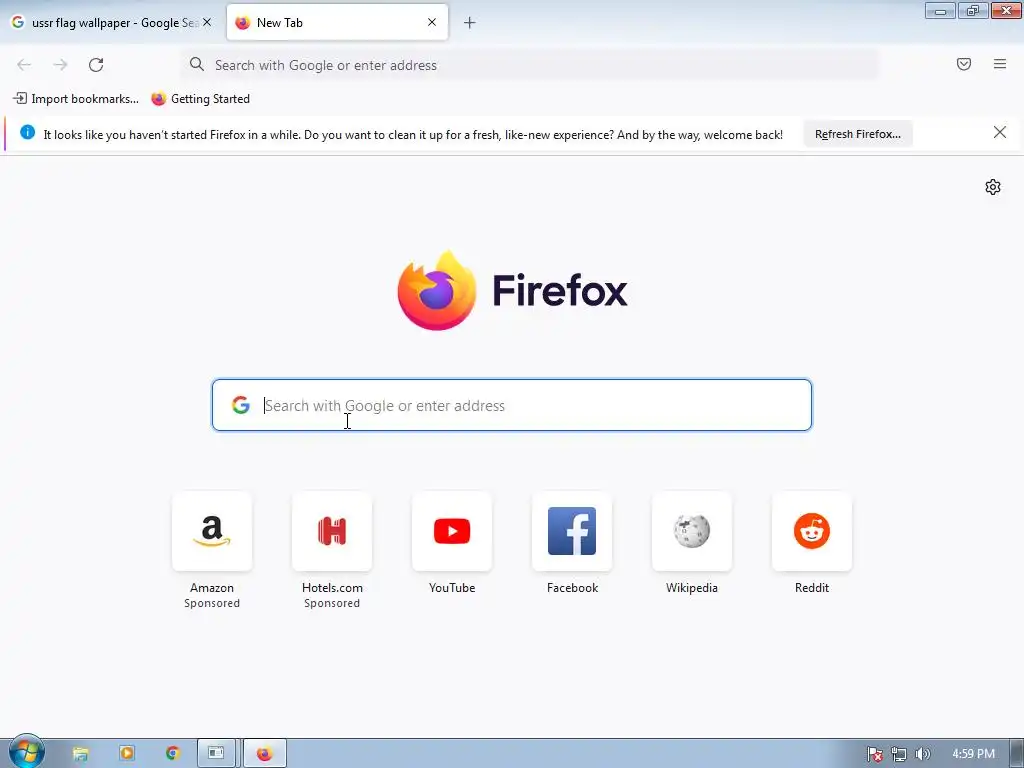1024x768 pixels.
Task: Open the volume tray icon
Action: coord(922,754)
